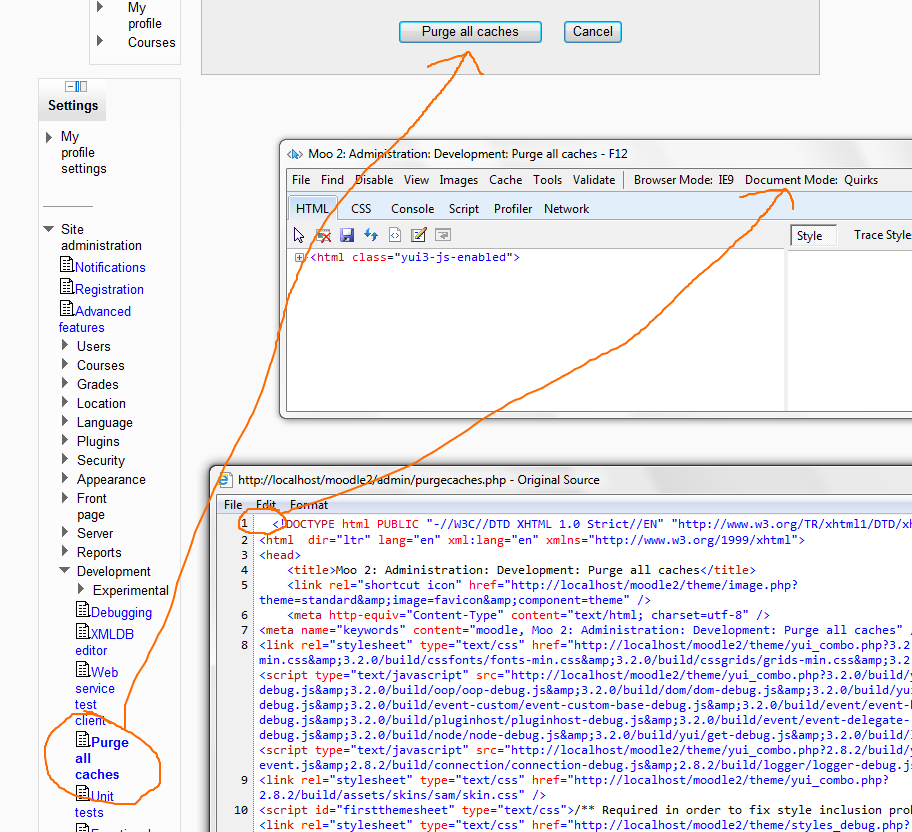Switch to the CSS tab
The height and width of the screenshot is (832, 912).
(361, 209)
